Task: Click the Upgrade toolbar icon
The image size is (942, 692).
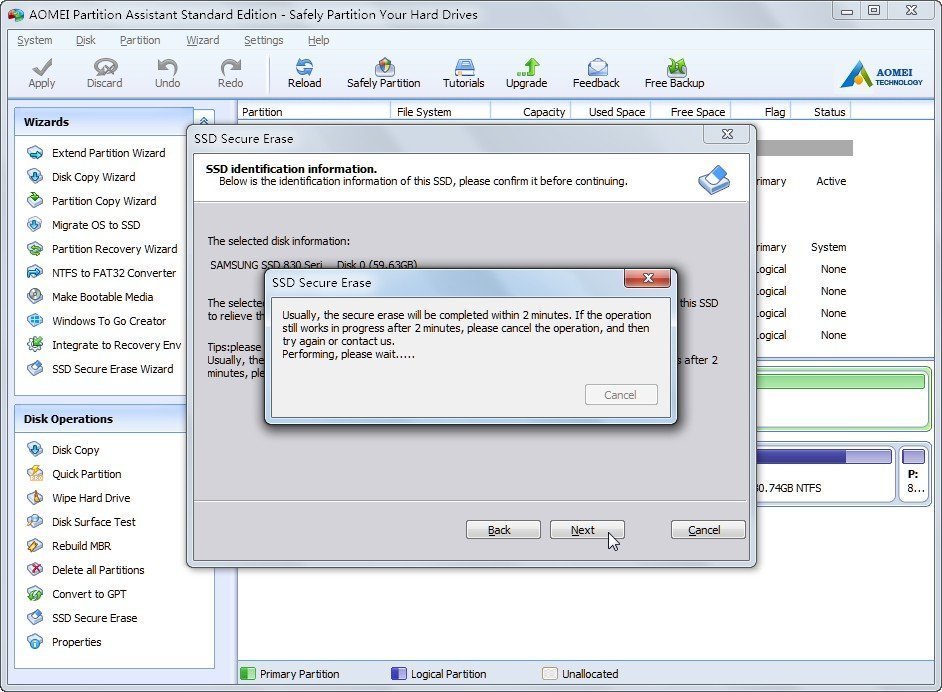Action: (526, 73)
